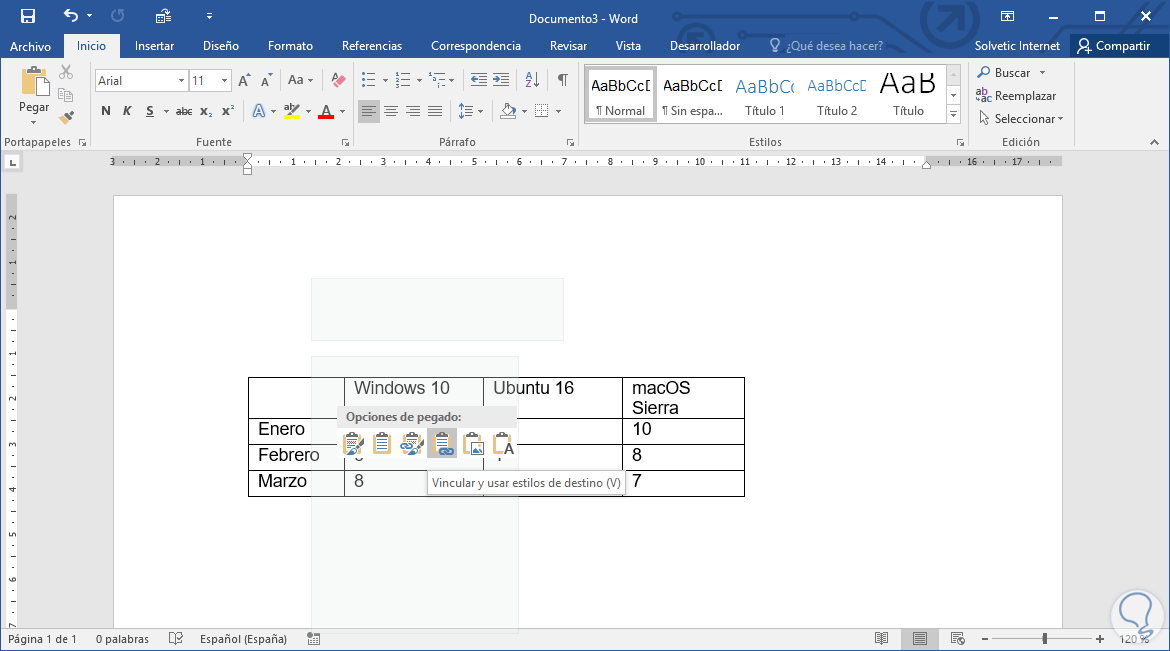Screen dimensions: 1170x651
Task: Open shading paint bucket
Action: coord(508,111)
